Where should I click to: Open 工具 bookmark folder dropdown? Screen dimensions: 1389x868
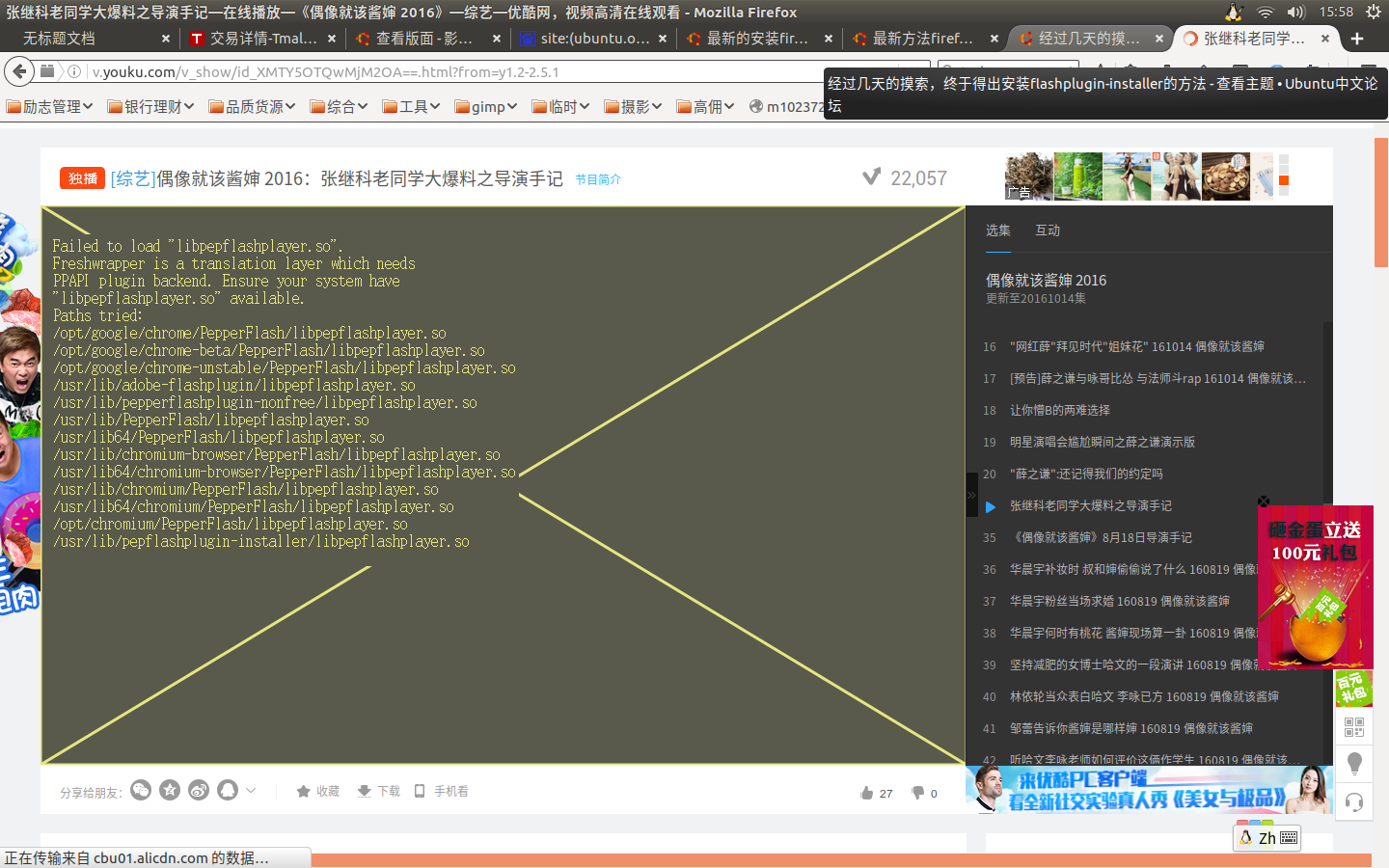coord(411,106)
